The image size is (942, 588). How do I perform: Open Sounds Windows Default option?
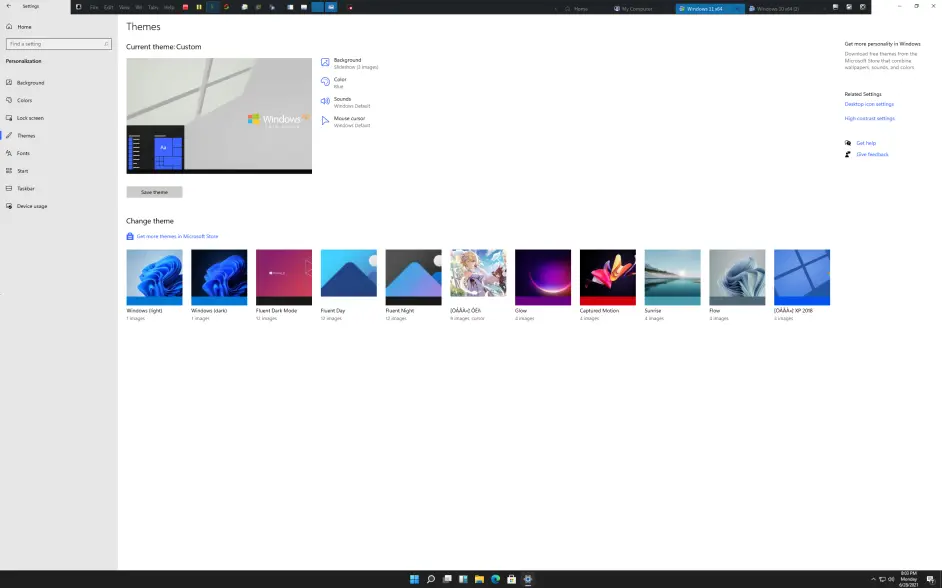click(345, 102)
